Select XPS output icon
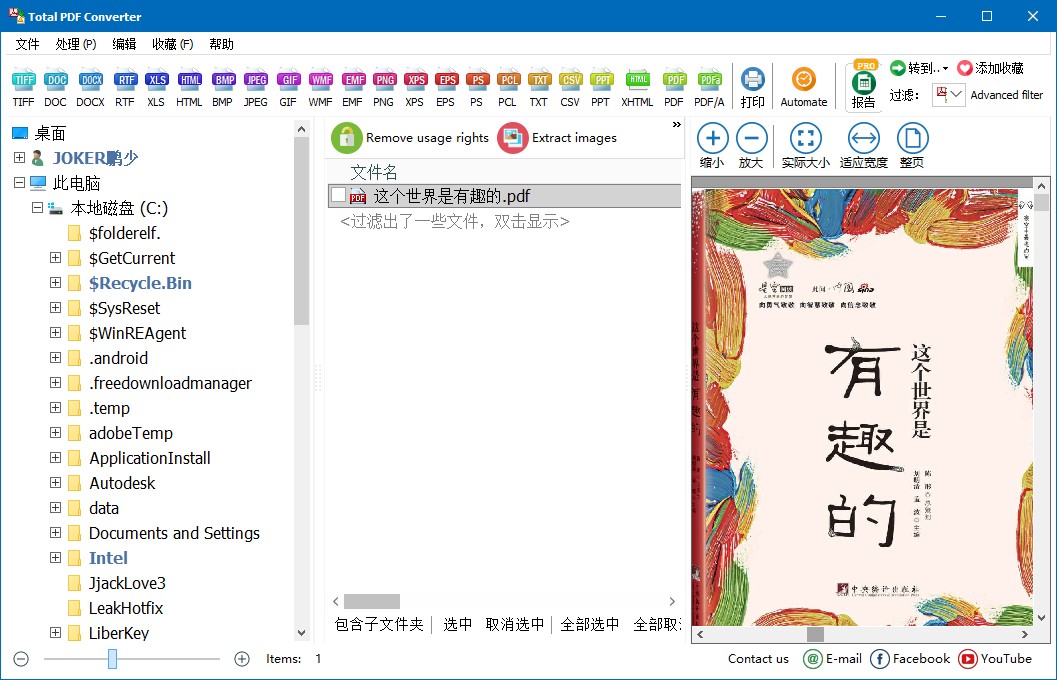 (x=415, y=88)
